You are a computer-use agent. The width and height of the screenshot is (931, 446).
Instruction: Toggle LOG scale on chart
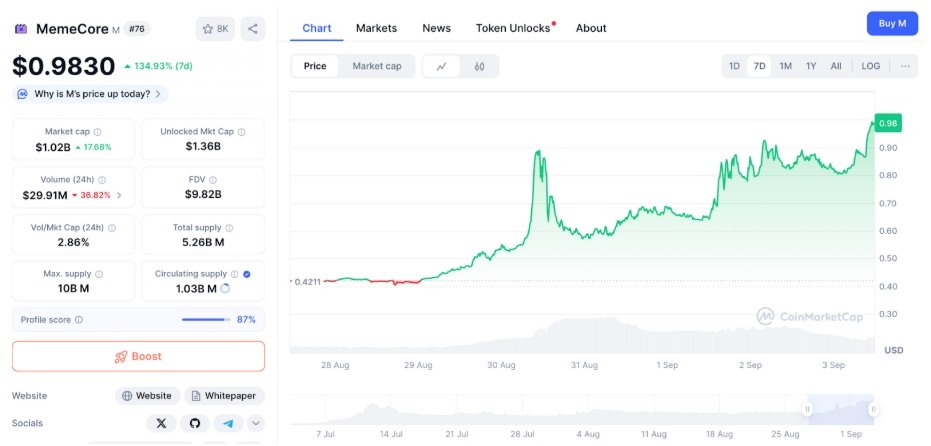[871, 67]
